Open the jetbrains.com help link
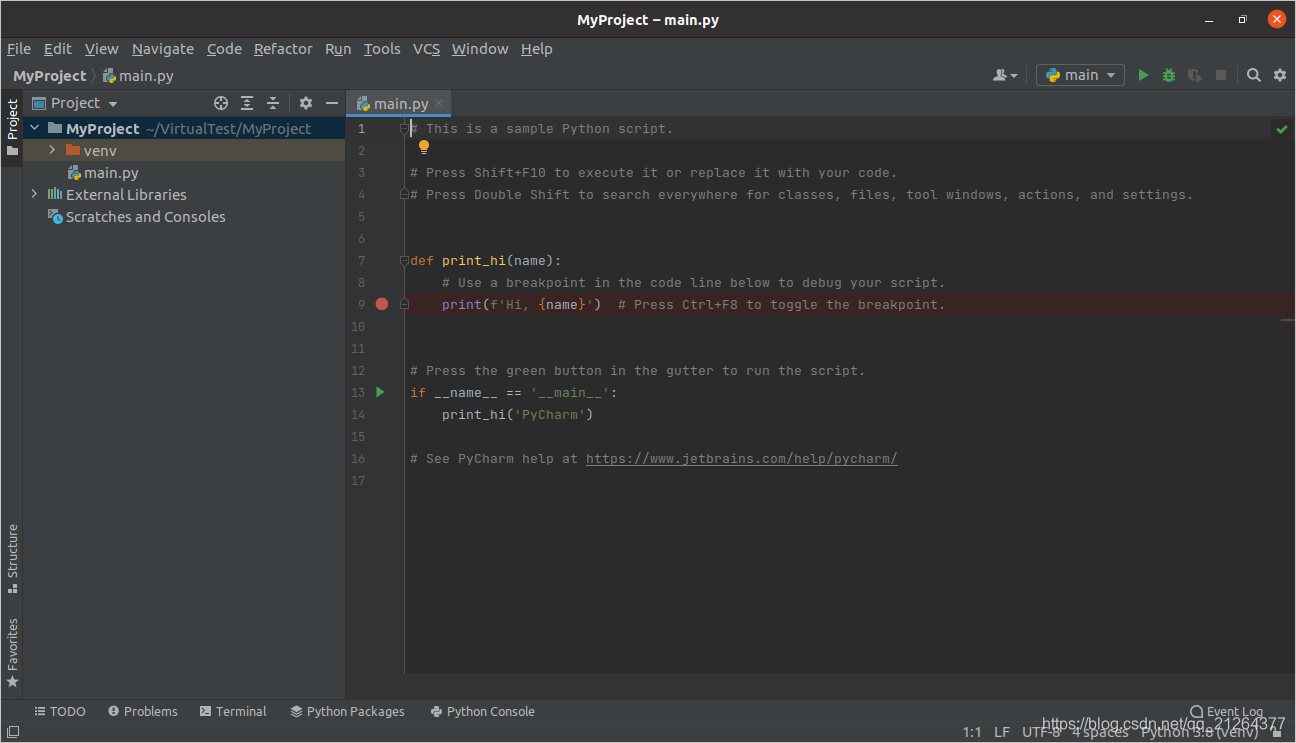This screenshot has width=1296, height=743. (x=741, y=458)
